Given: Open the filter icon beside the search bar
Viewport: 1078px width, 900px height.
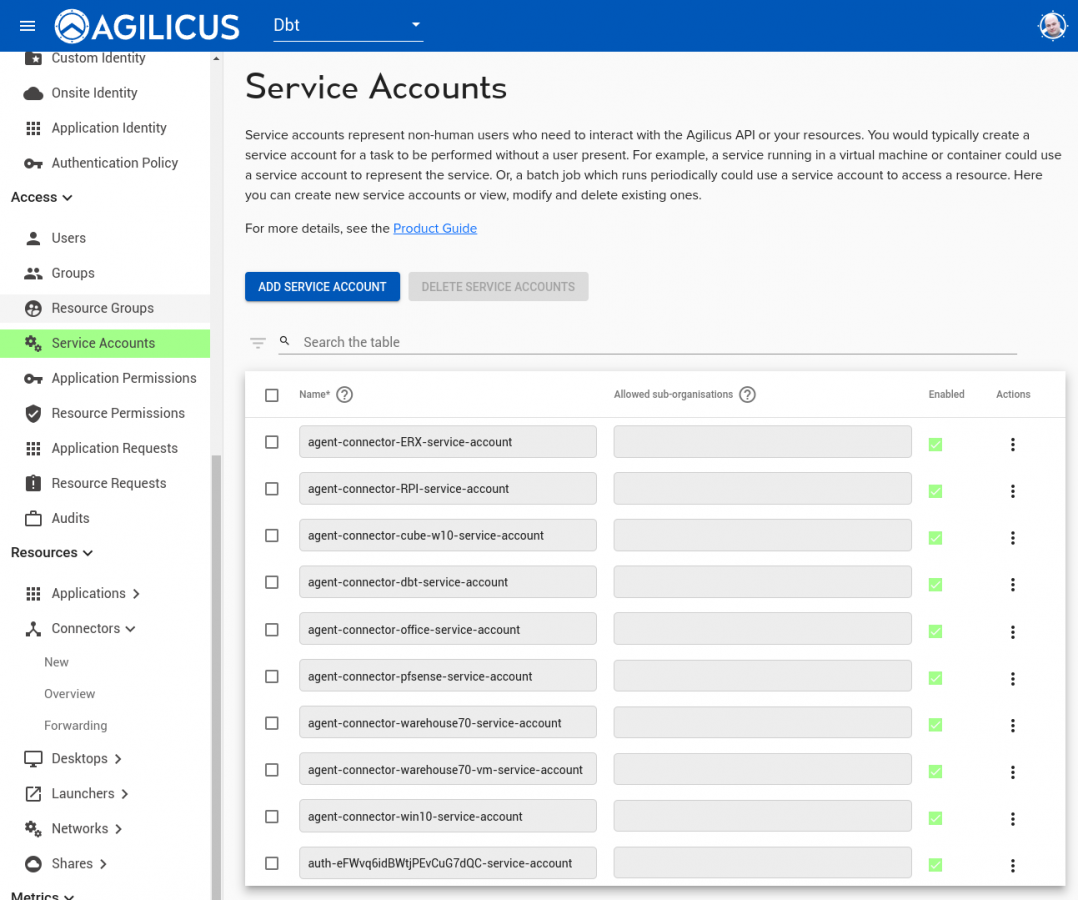Looking at the screenshot, I should coord(258,341).
